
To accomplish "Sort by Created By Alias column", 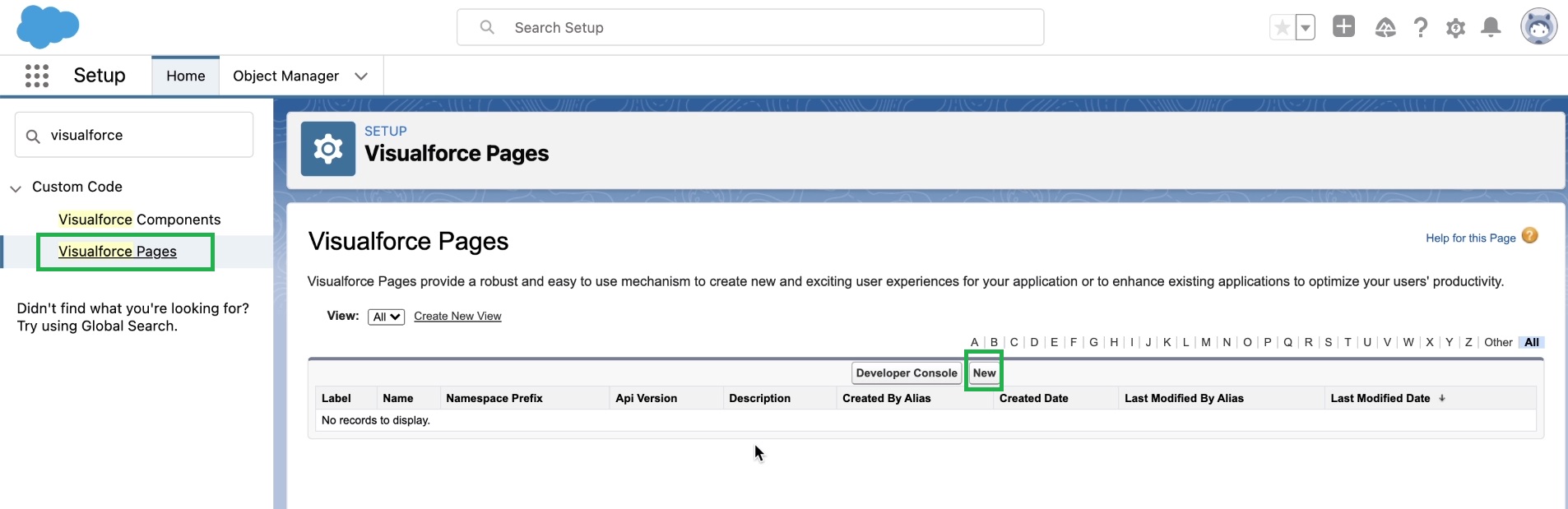I will tap(887, 398).
